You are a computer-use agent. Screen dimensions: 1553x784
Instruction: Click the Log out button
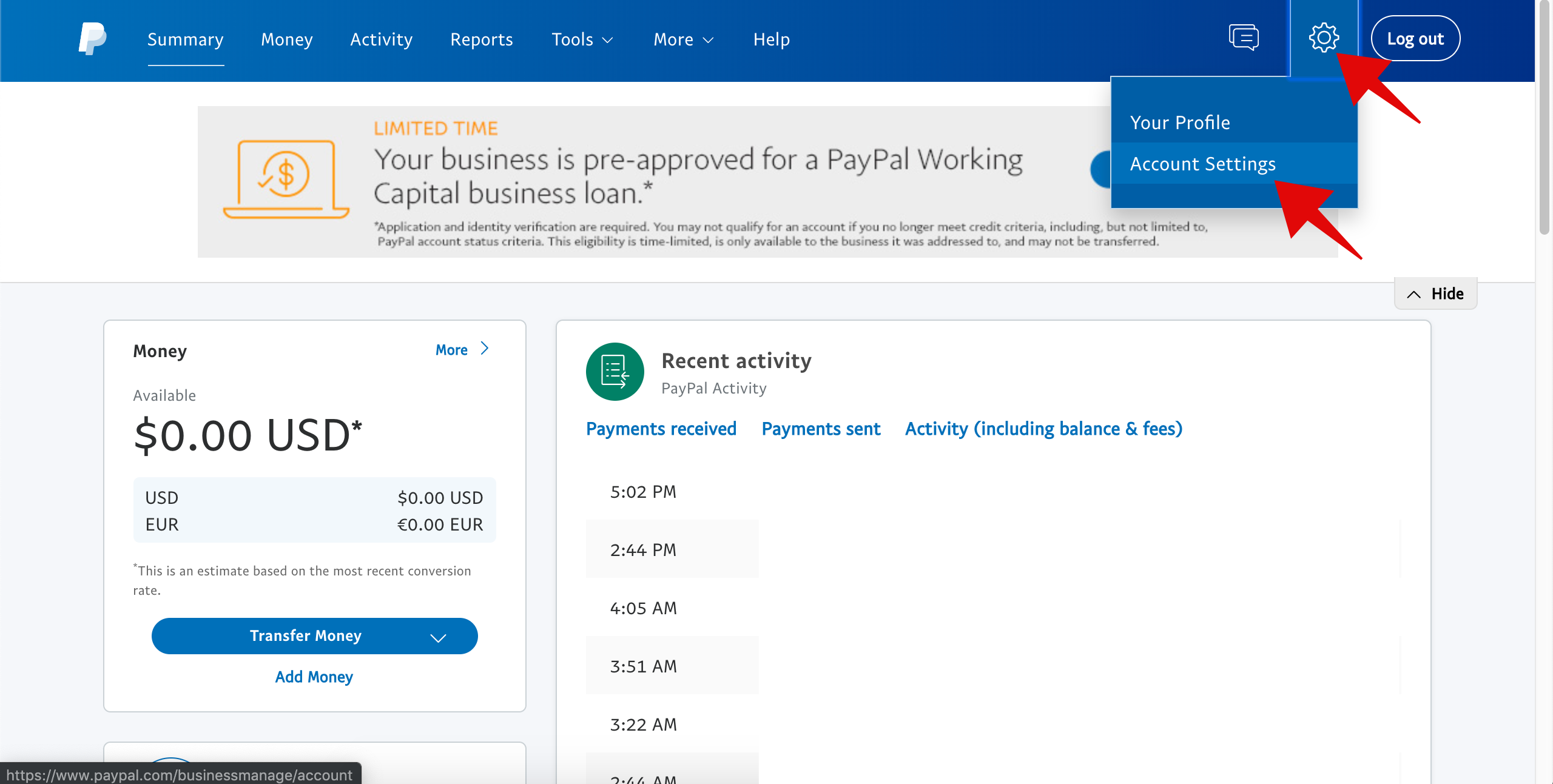point(1415,39)
